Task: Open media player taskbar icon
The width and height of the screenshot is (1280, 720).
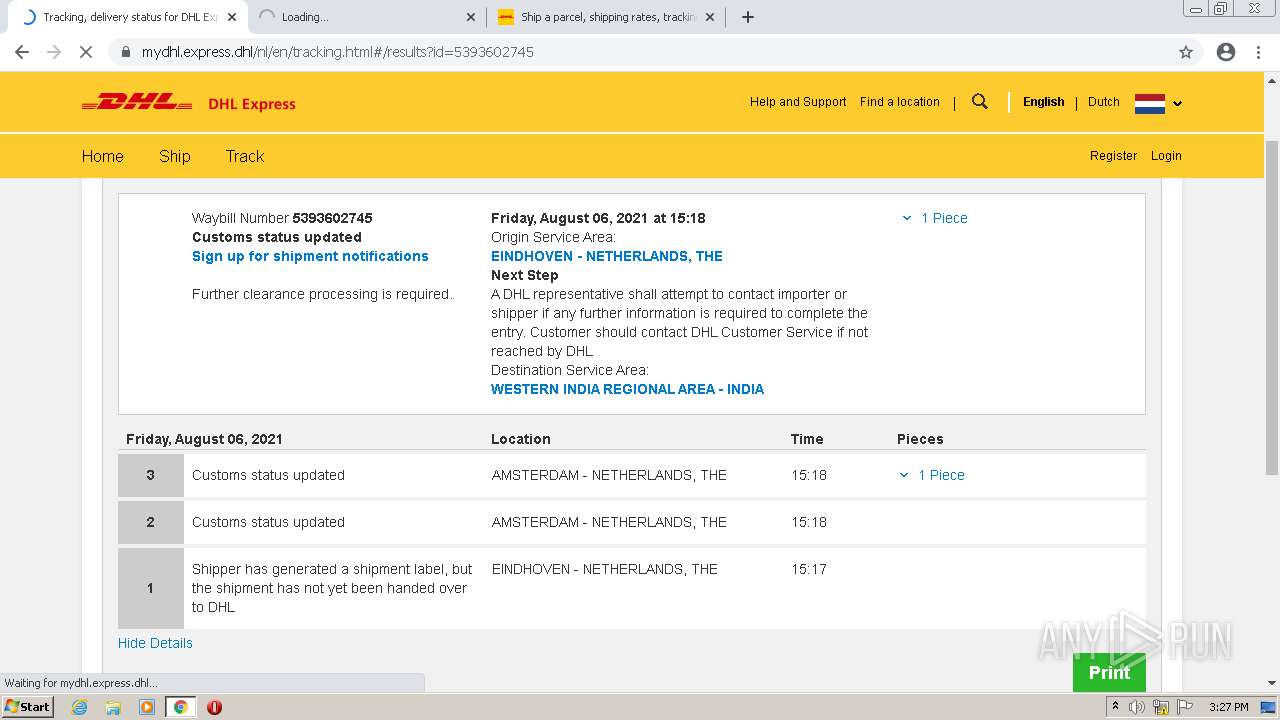Action: (147, 707)
